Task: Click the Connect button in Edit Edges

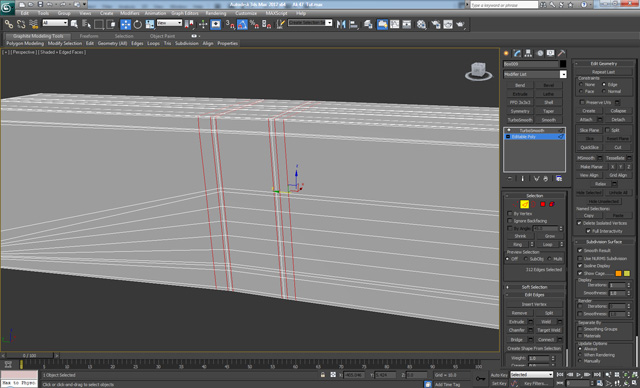Action: 546,339
